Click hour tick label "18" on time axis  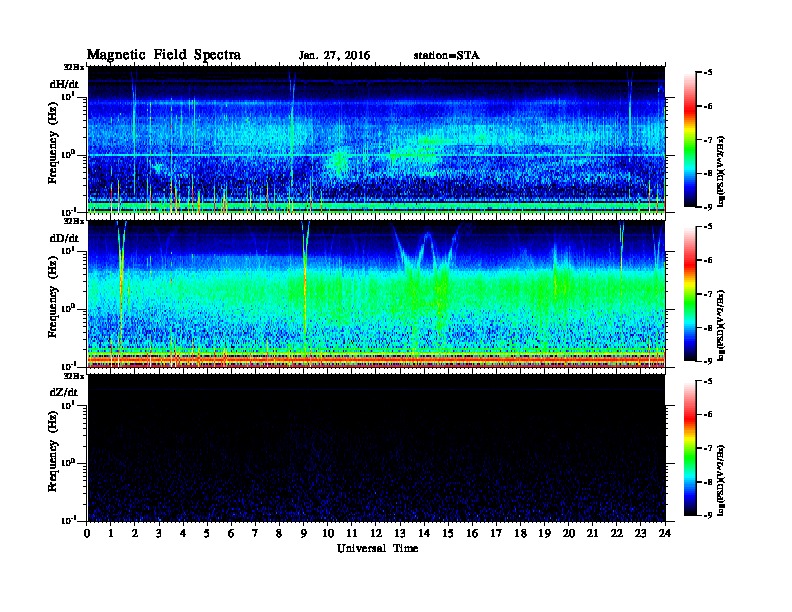pyautogui.click(x=521, y=534)
